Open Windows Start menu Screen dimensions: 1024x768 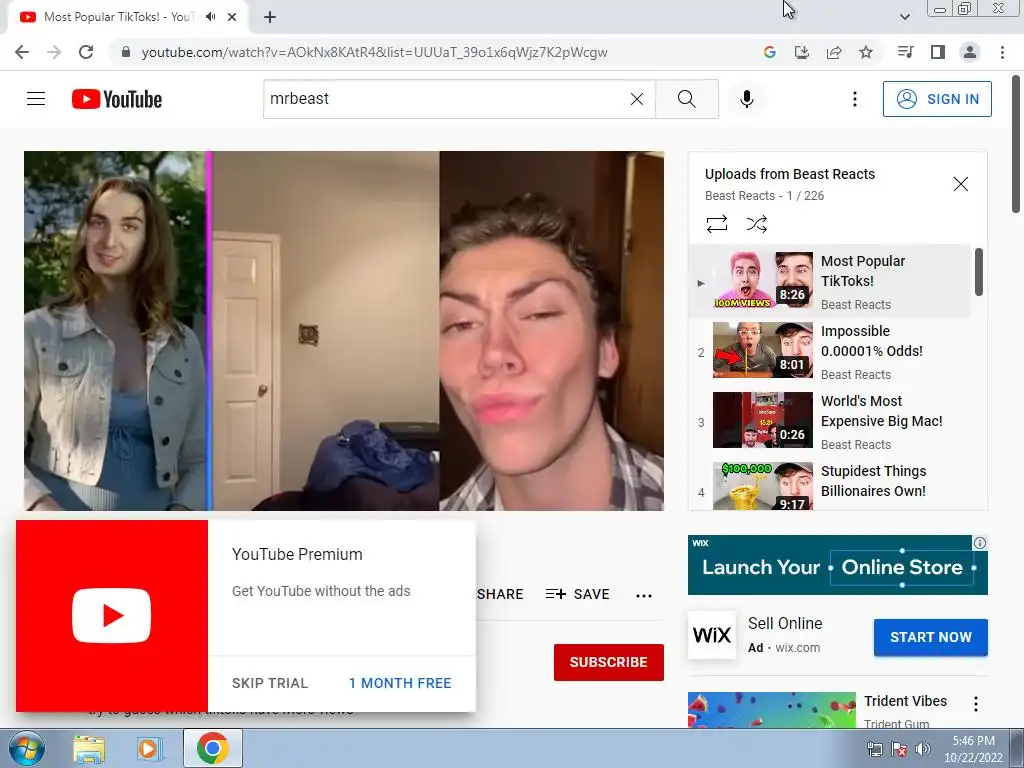pos(26,748)
